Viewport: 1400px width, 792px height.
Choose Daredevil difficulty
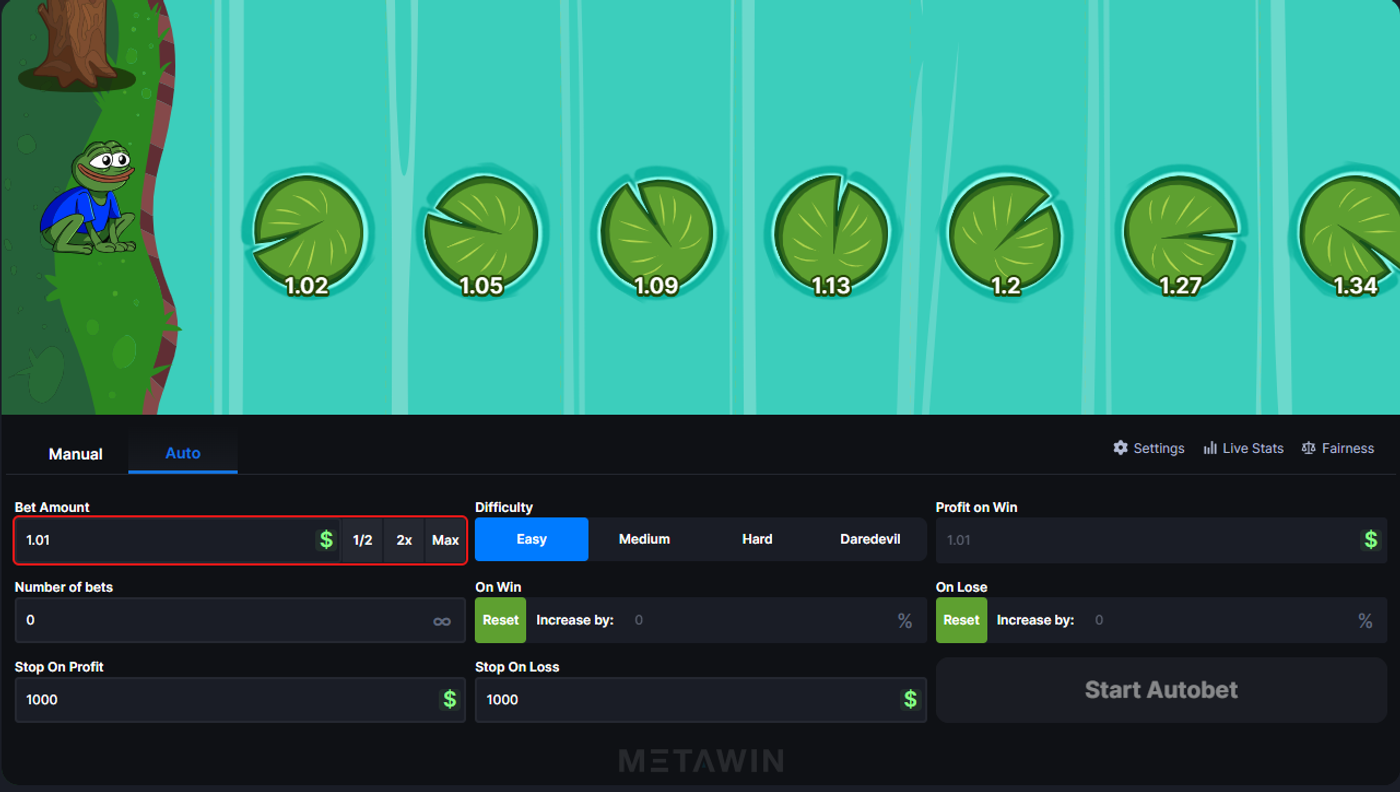click(x=870, y=539)
